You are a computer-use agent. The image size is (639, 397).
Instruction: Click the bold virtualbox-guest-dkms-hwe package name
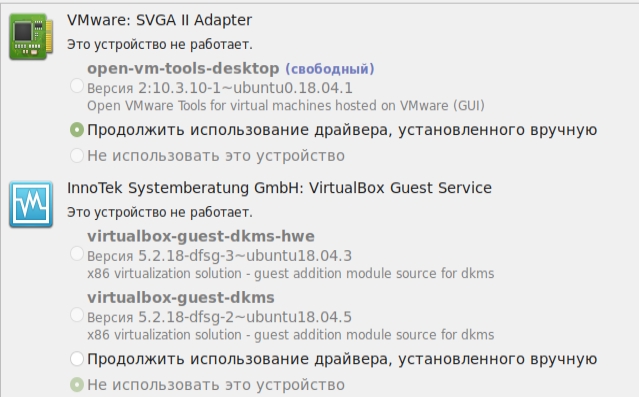coord(201,236)
